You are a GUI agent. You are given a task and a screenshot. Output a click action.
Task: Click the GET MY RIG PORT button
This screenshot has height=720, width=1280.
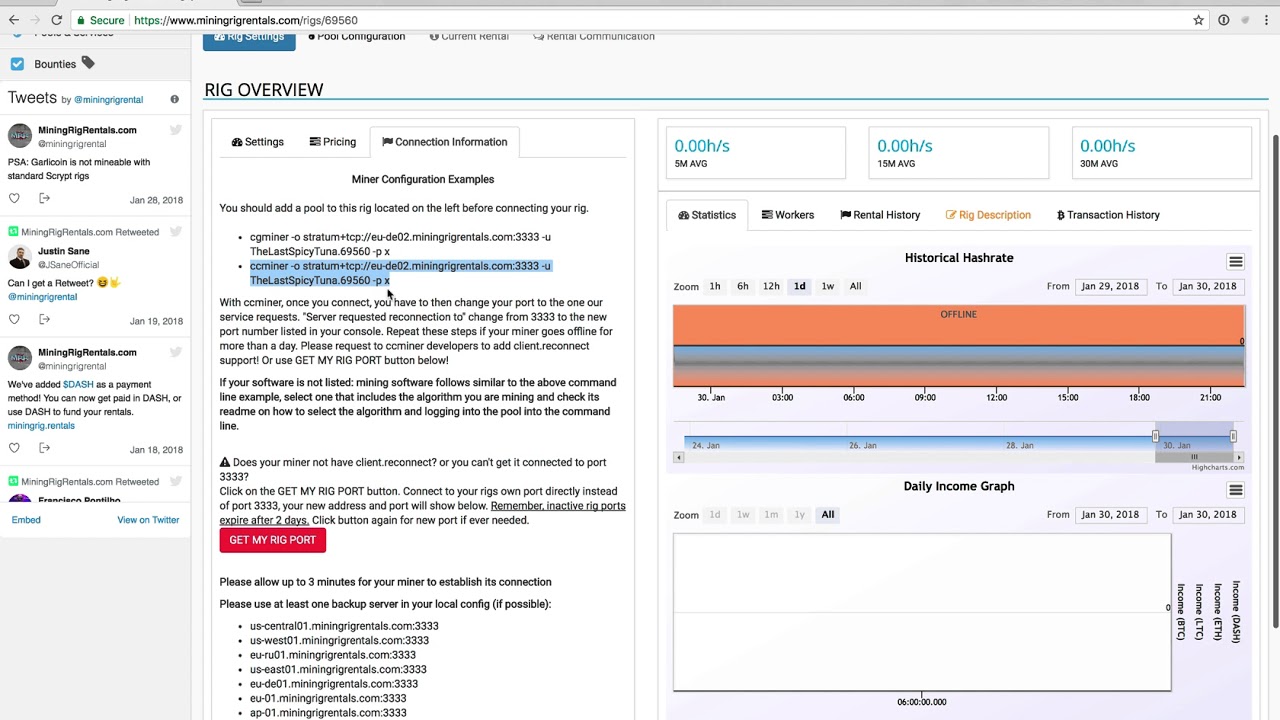272,540
